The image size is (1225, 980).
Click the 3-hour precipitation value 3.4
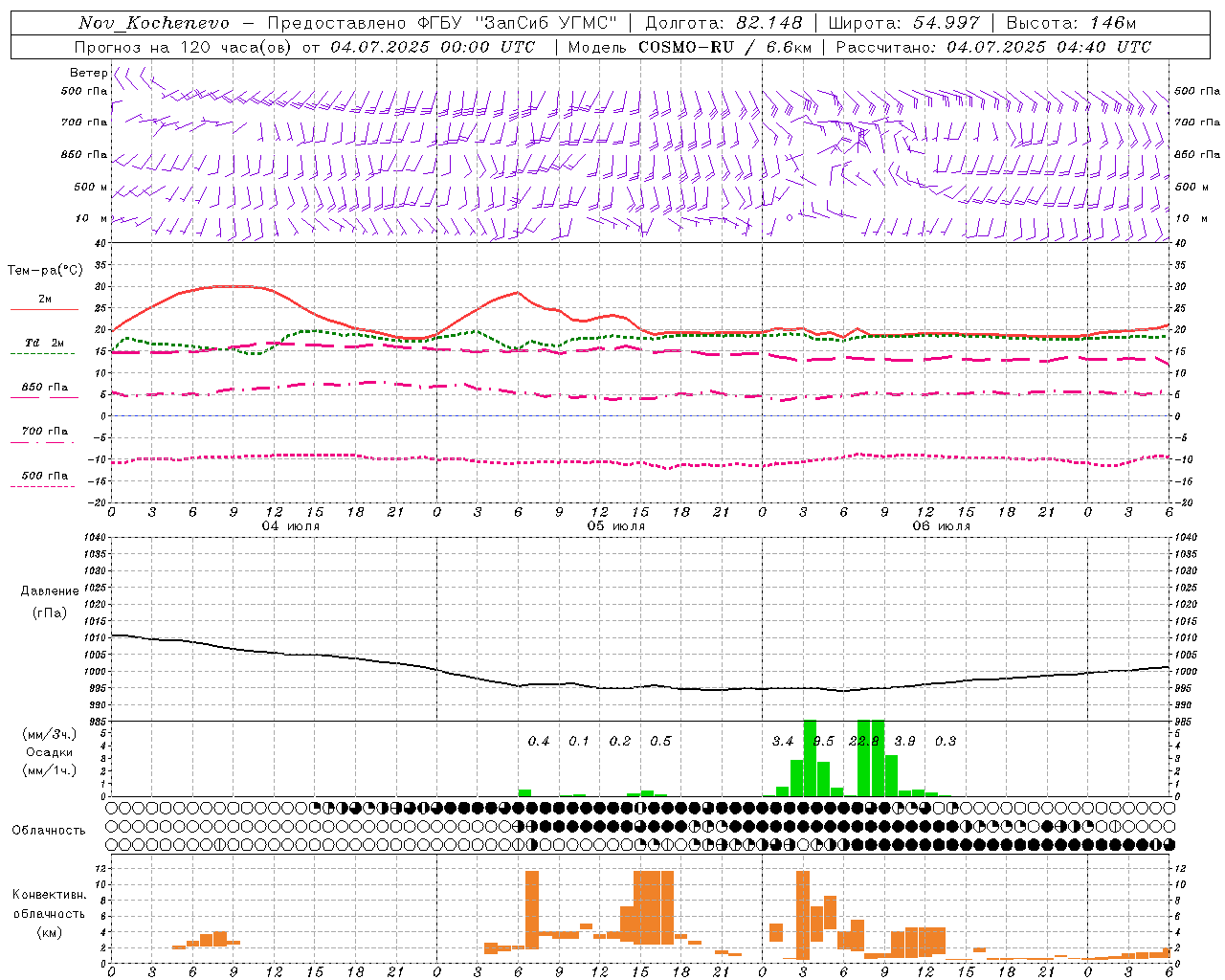[x=783, y=742]
